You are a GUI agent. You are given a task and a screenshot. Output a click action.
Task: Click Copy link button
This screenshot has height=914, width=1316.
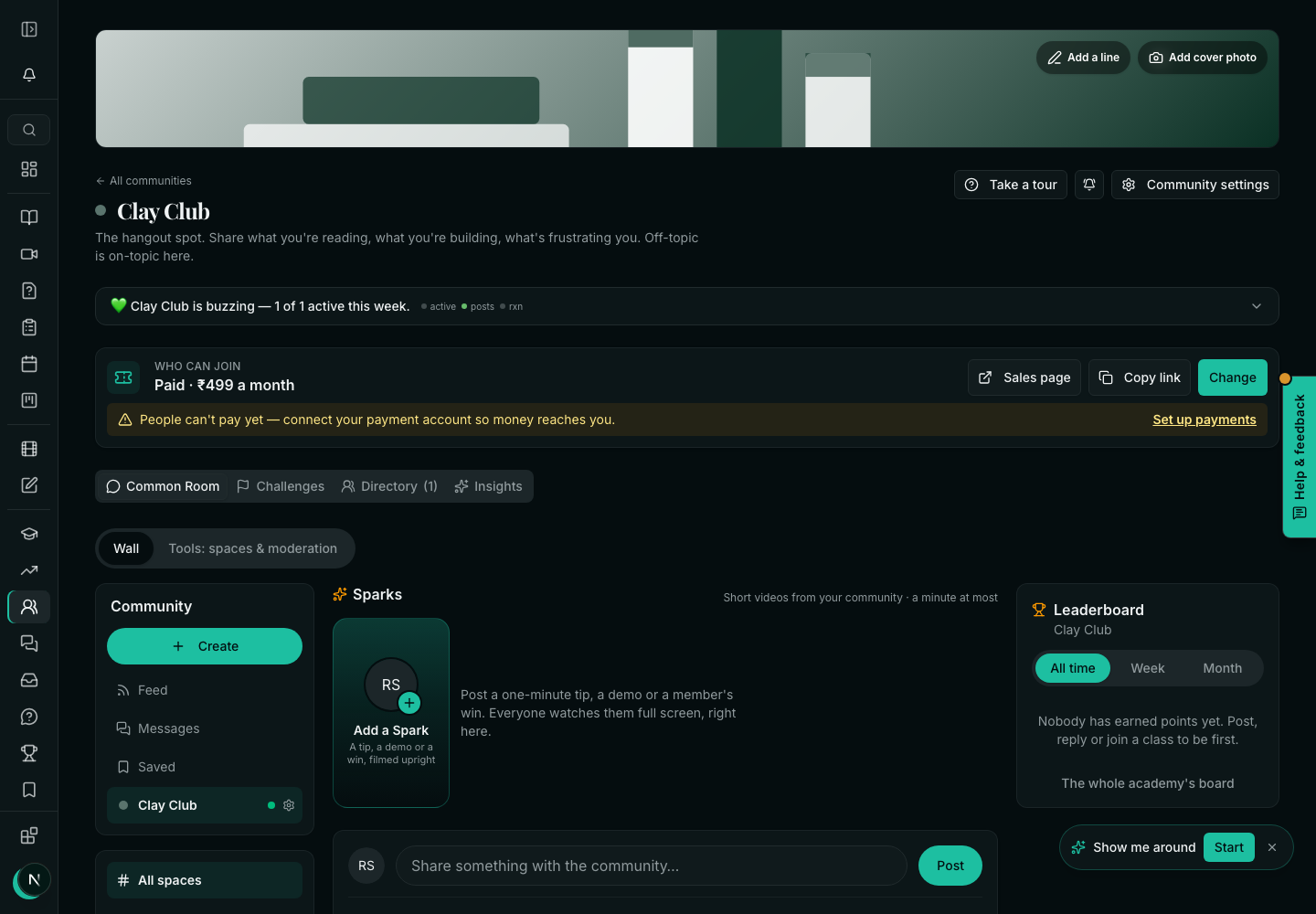1140,377
